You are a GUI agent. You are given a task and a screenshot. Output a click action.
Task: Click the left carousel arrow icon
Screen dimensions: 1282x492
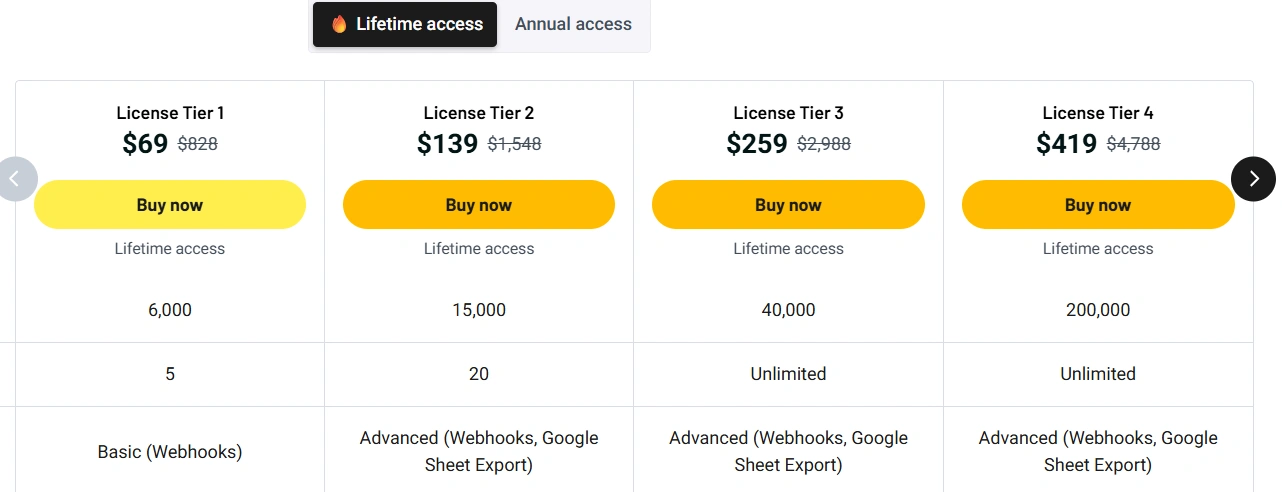(15, 179)
